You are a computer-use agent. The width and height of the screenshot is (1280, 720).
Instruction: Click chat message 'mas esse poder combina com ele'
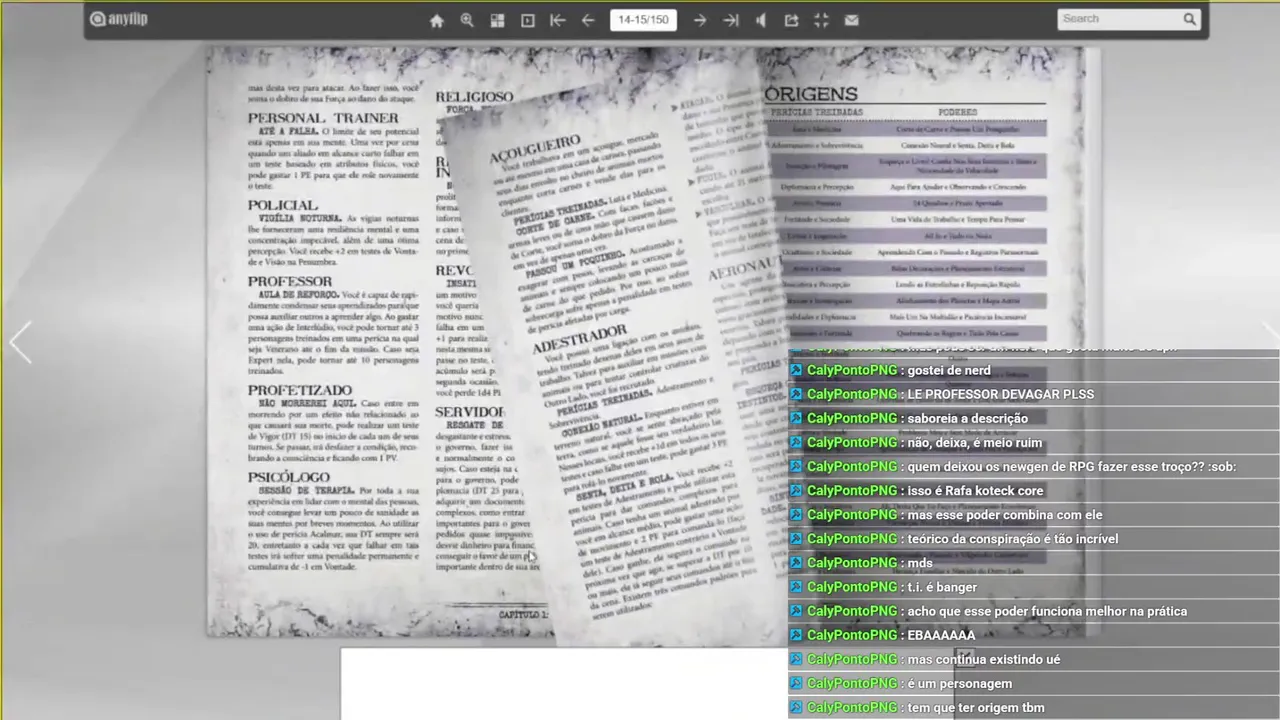coord(1004,514)
